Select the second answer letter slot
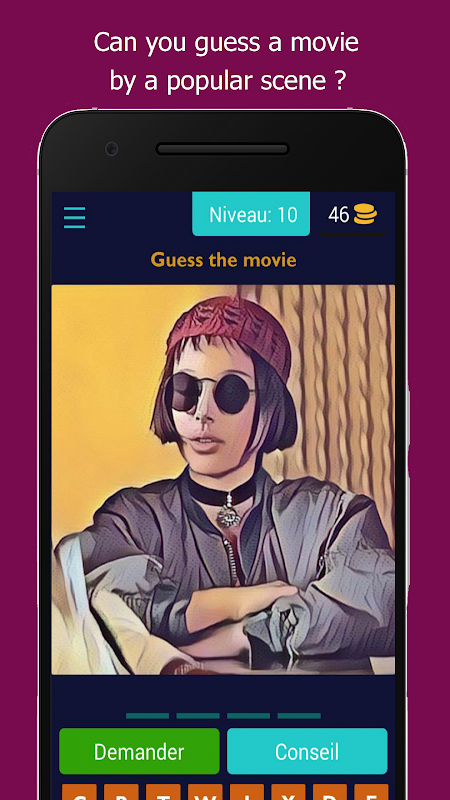 tap(198, 716)
